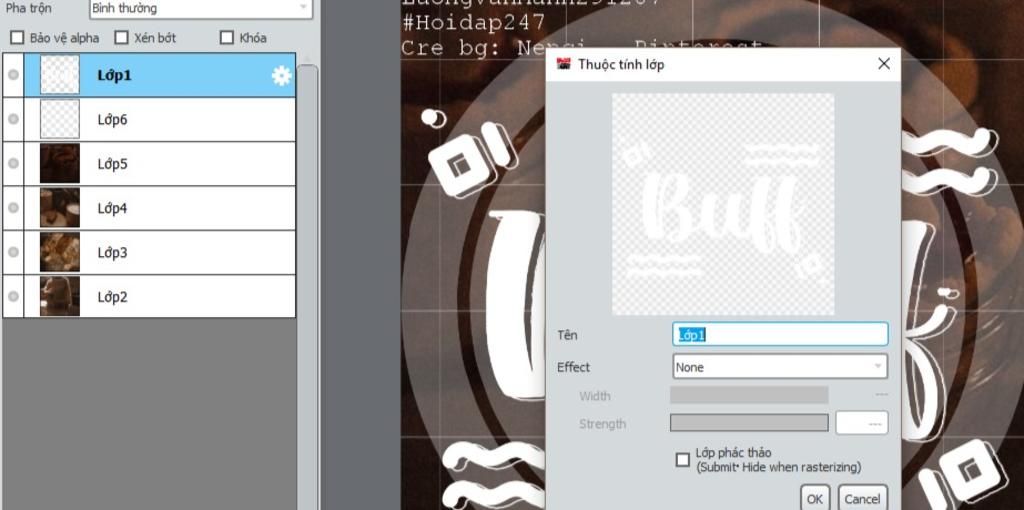This screenshot has width=1024, height=510.
Task: Click Cancel in Thuộc tính lớp dialog
Action: click(862, 498)
